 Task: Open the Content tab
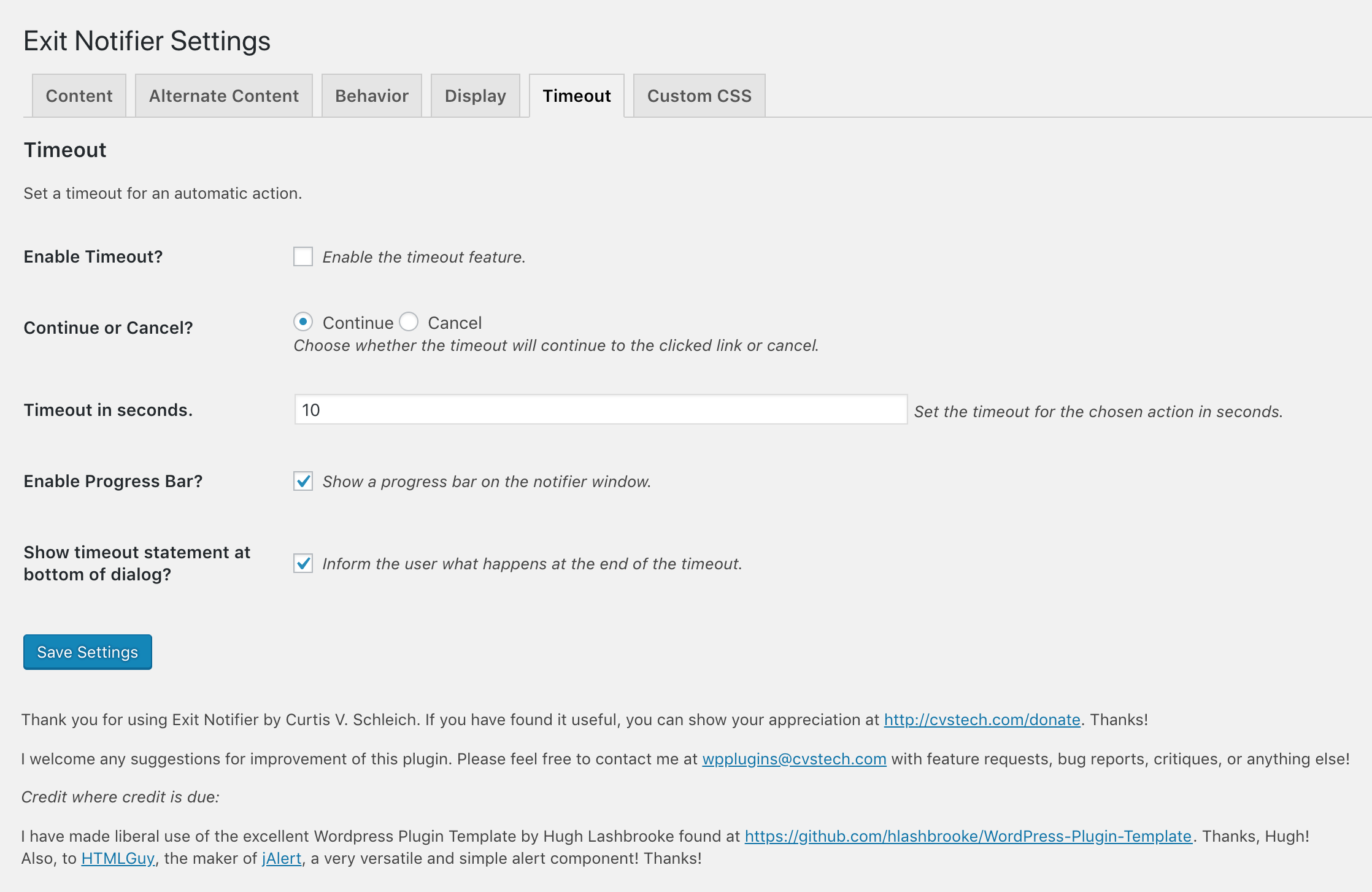pyautogui.click(x=79, y=96)
